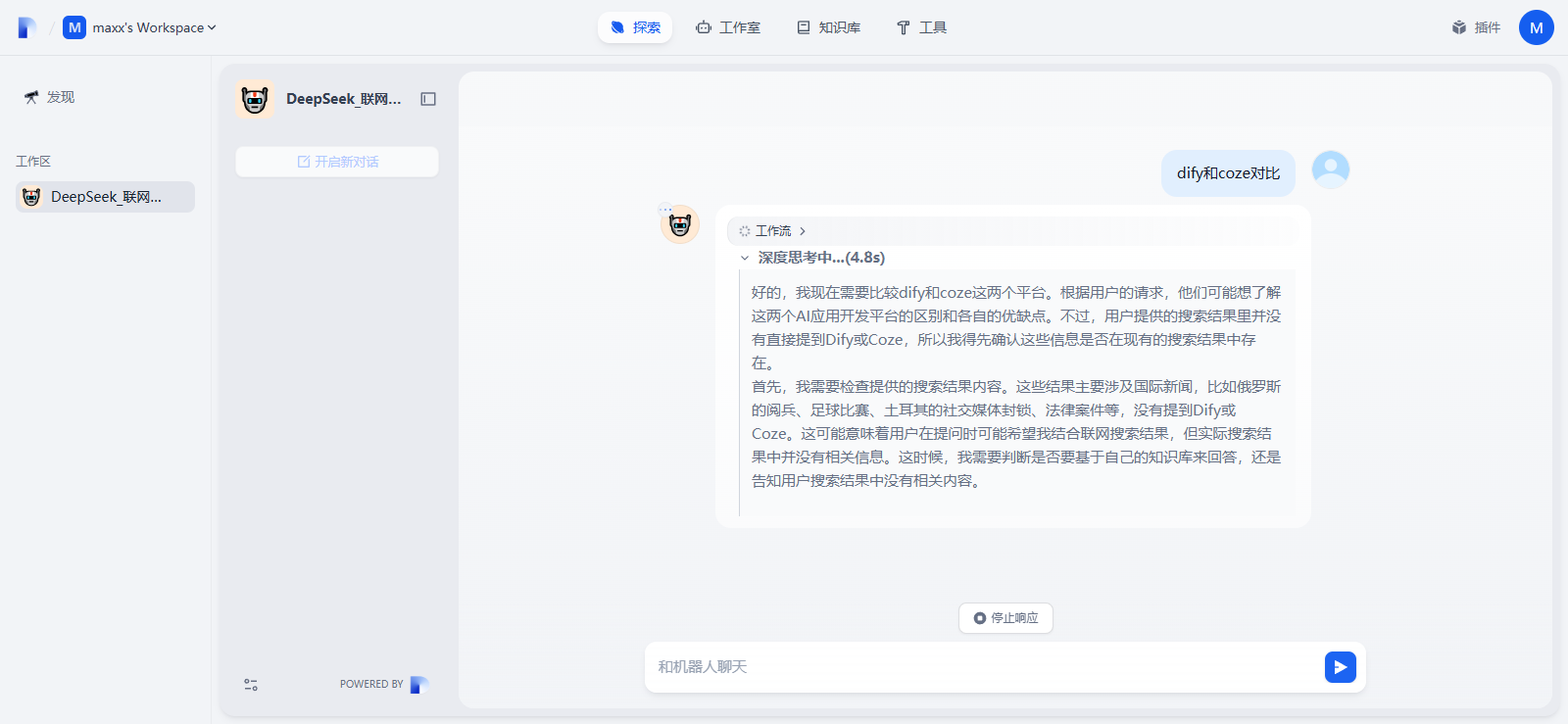Viewport: 1568px width, 724px height.
Task: Collapse the conversation sidebar panel icon
Action: [x=428, y=99]
